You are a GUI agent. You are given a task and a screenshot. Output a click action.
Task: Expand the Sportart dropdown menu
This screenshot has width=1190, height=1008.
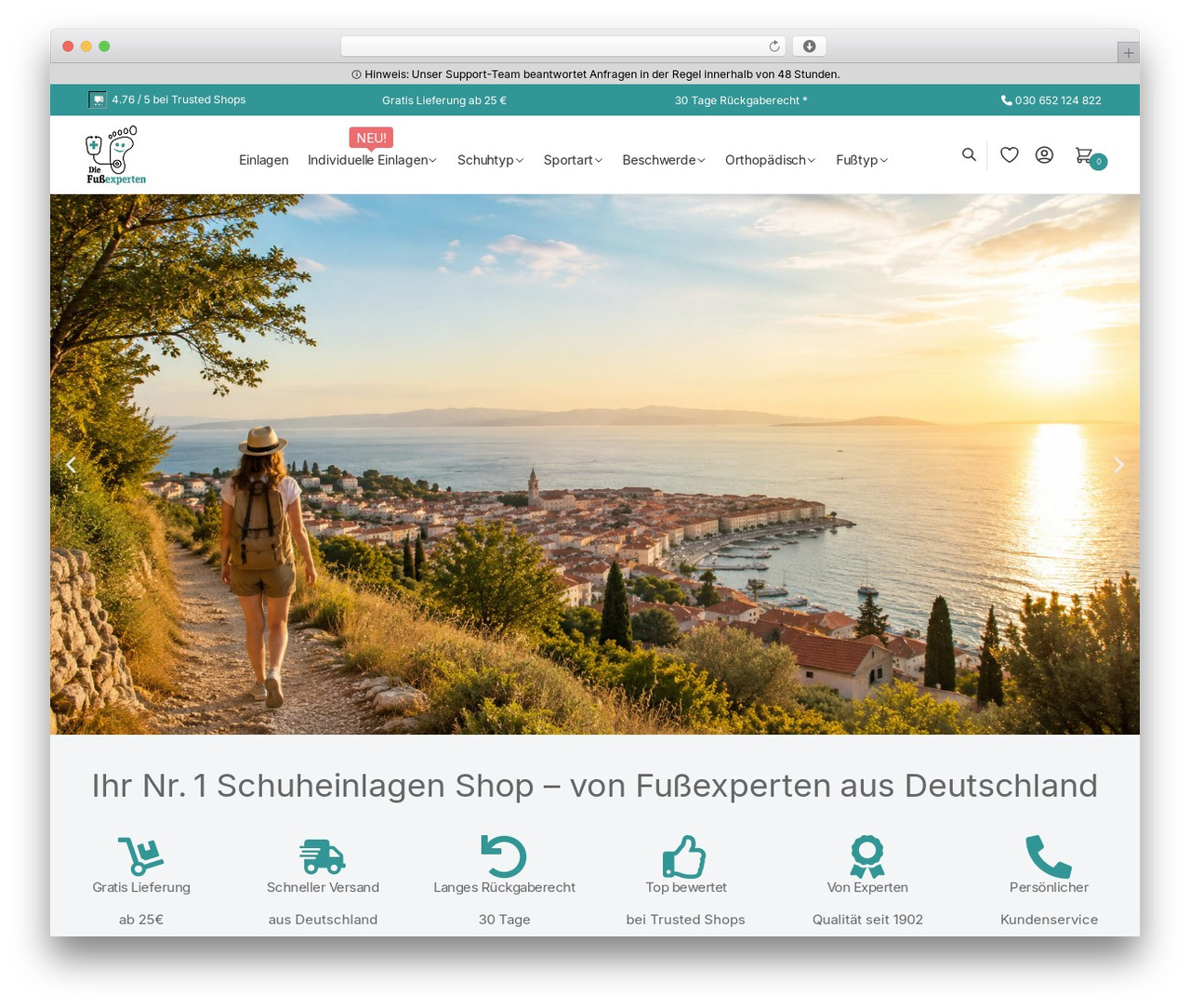click(x=573, y=160)
